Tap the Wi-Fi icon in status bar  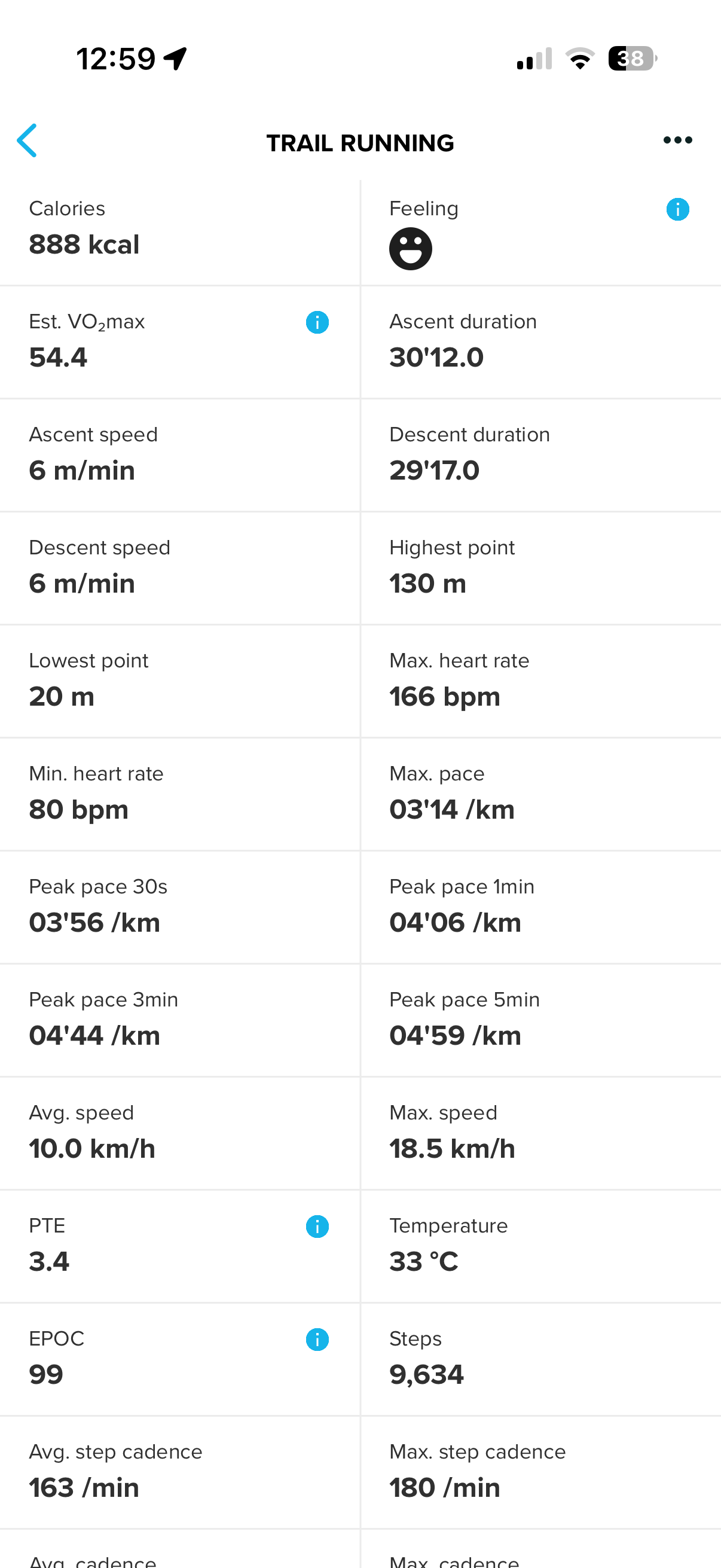click(580, 59)
